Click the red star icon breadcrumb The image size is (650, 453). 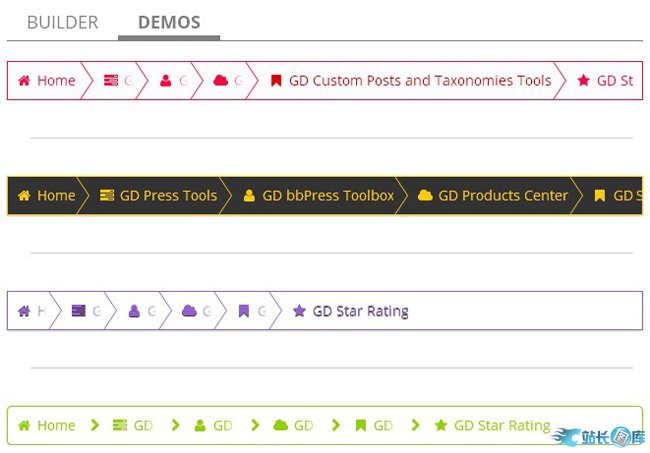click(x=584, y=81)
